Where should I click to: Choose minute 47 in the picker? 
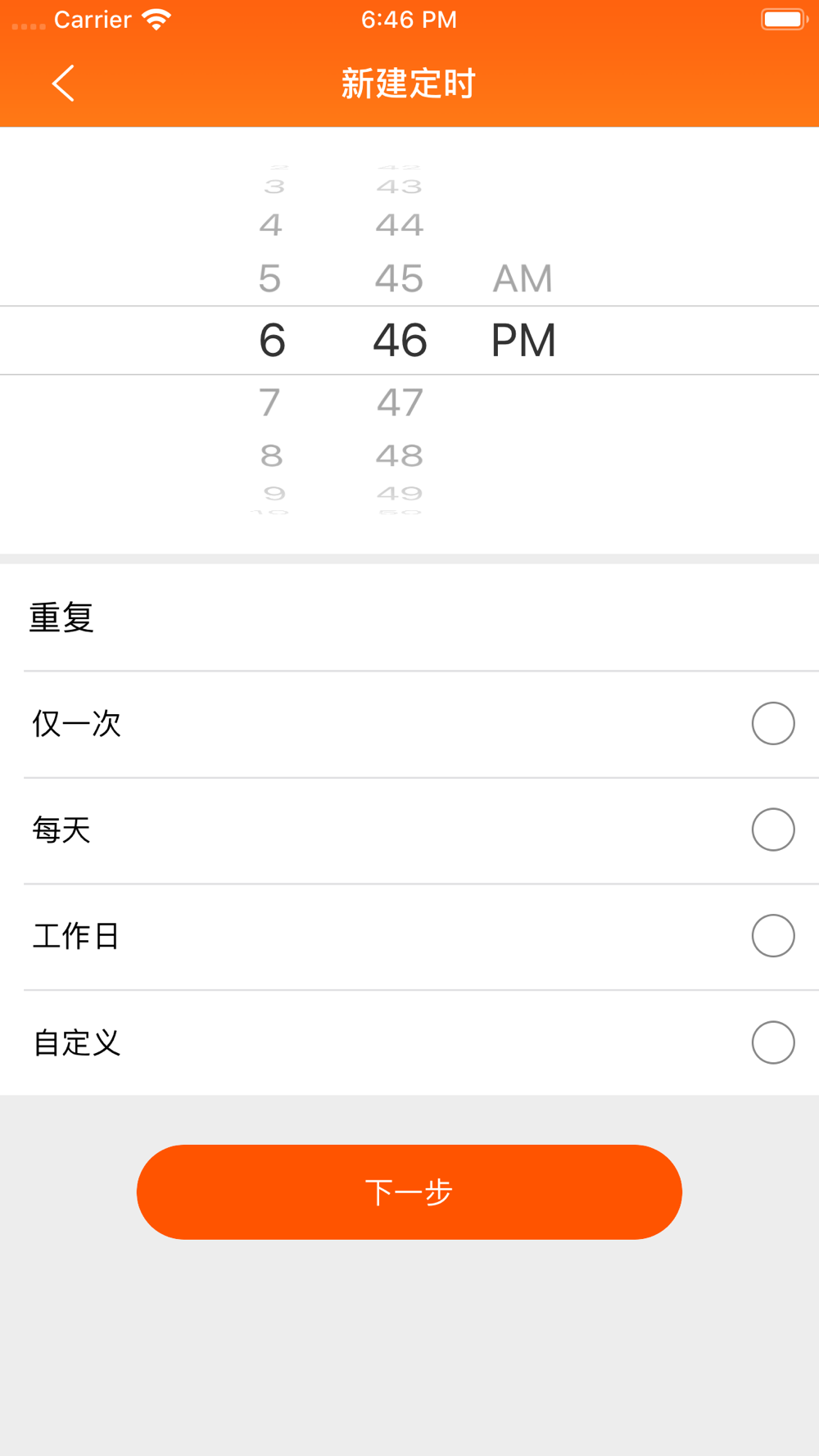point(400,403)
